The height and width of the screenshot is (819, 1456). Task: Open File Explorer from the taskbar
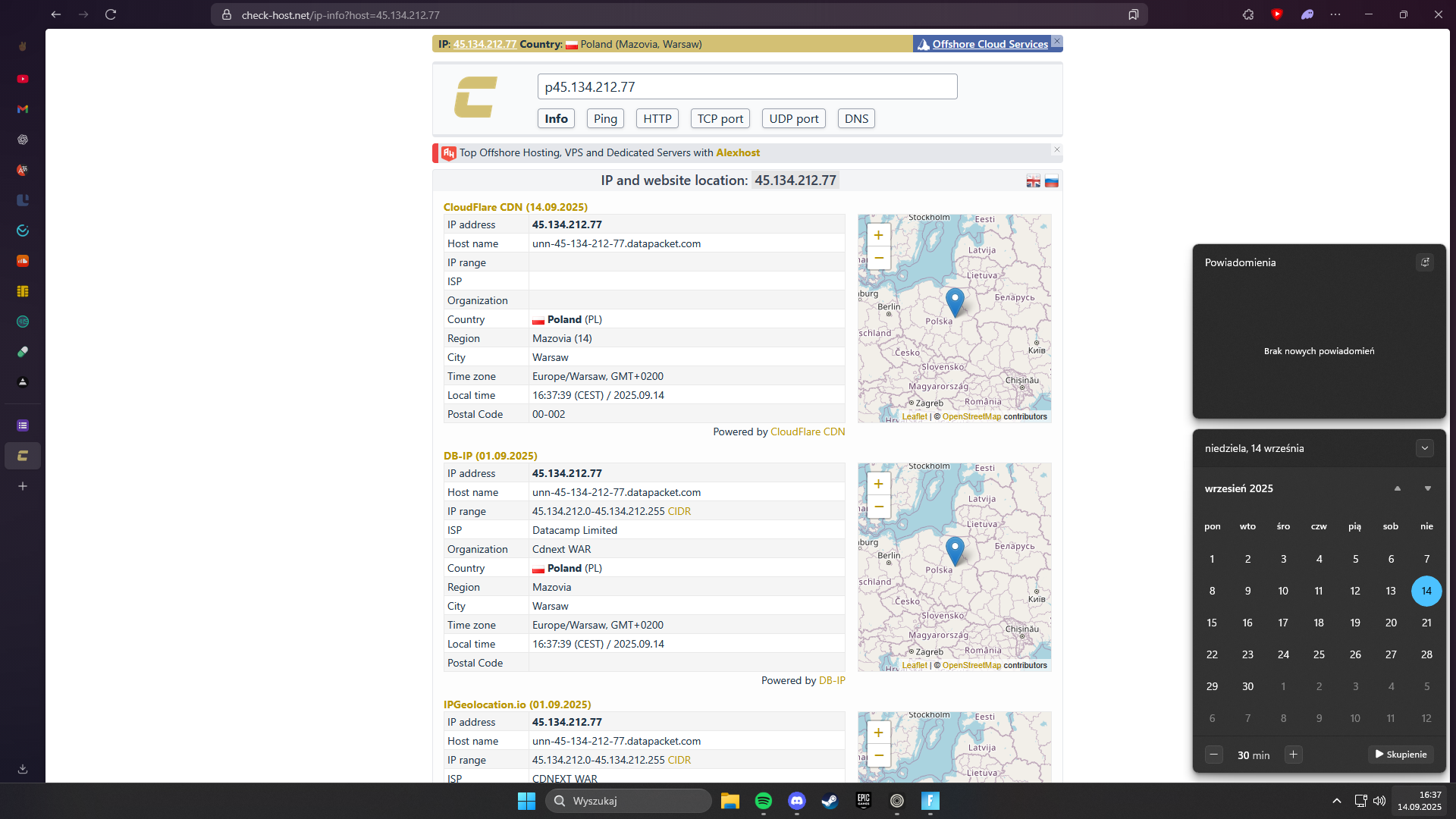click(x=730, y=801)
